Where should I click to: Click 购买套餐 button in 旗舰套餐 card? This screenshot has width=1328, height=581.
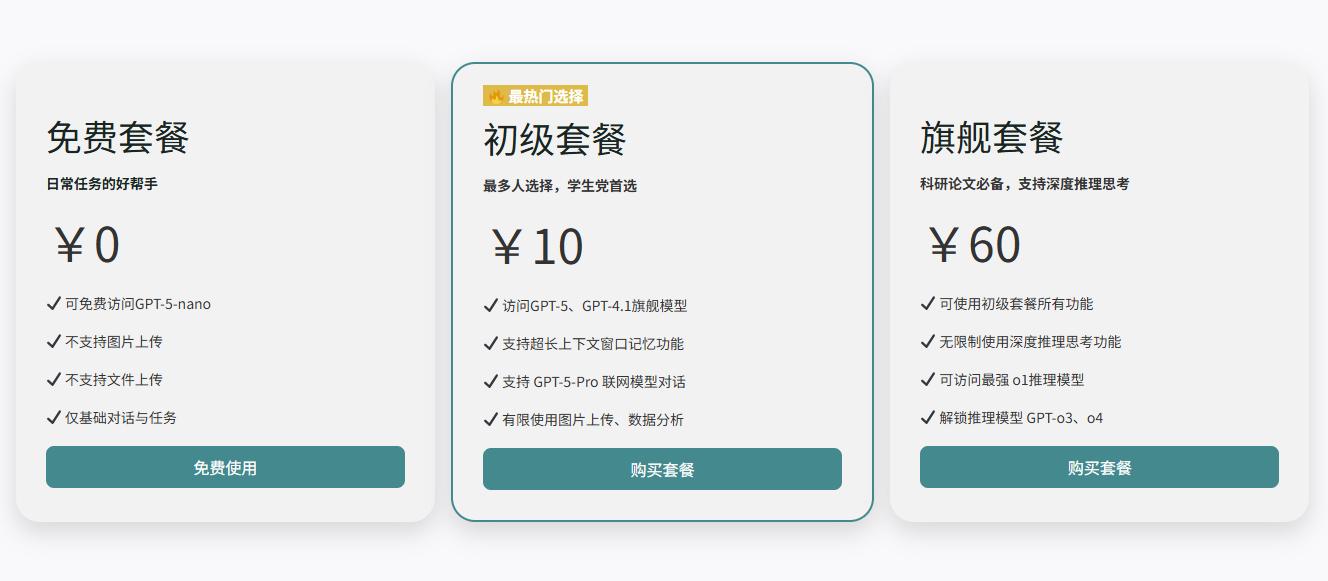coord(1099,467)
